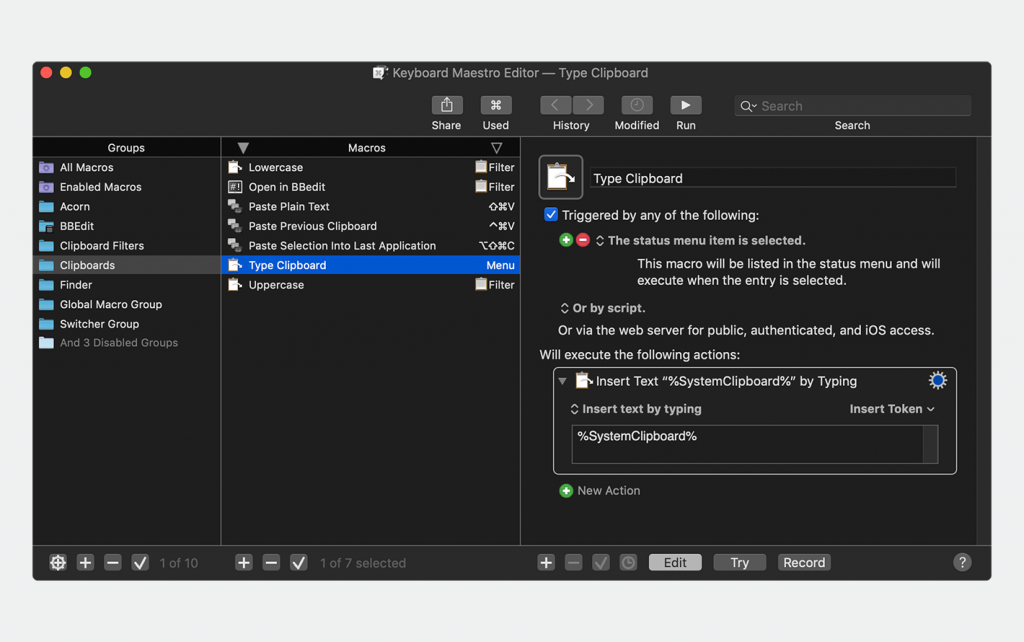Click the disabled action minus button
This screenshot has width=1024, height=642.
point(573,562)
